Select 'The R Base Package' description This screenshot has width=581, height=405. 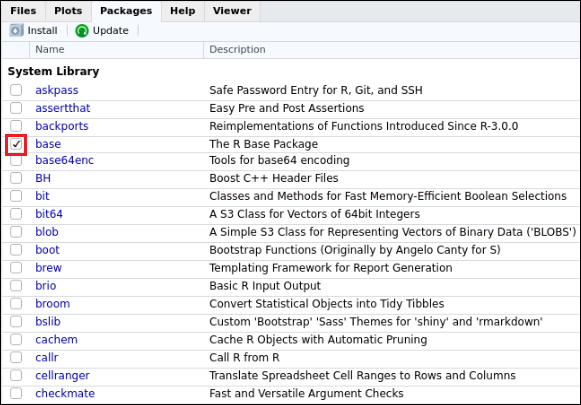tap(263, 144)
